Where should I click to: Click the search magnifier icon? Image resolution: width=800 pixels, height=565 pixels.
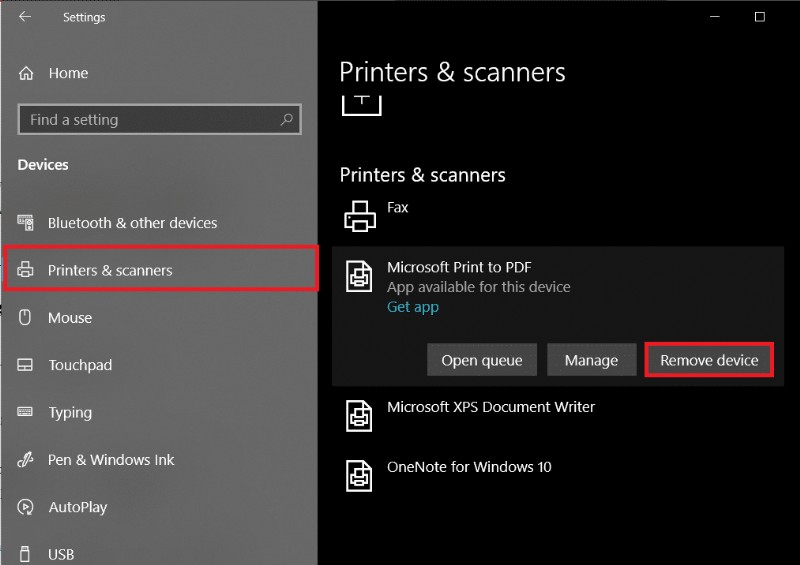click(x=286, y=119)
